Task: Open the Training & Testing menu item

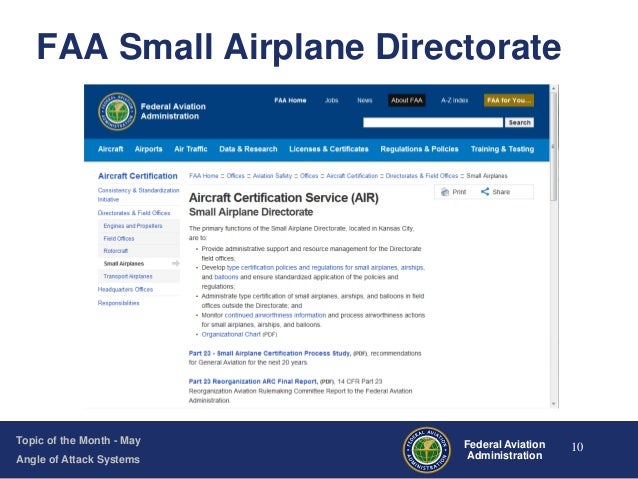Action: coord(503,149)
